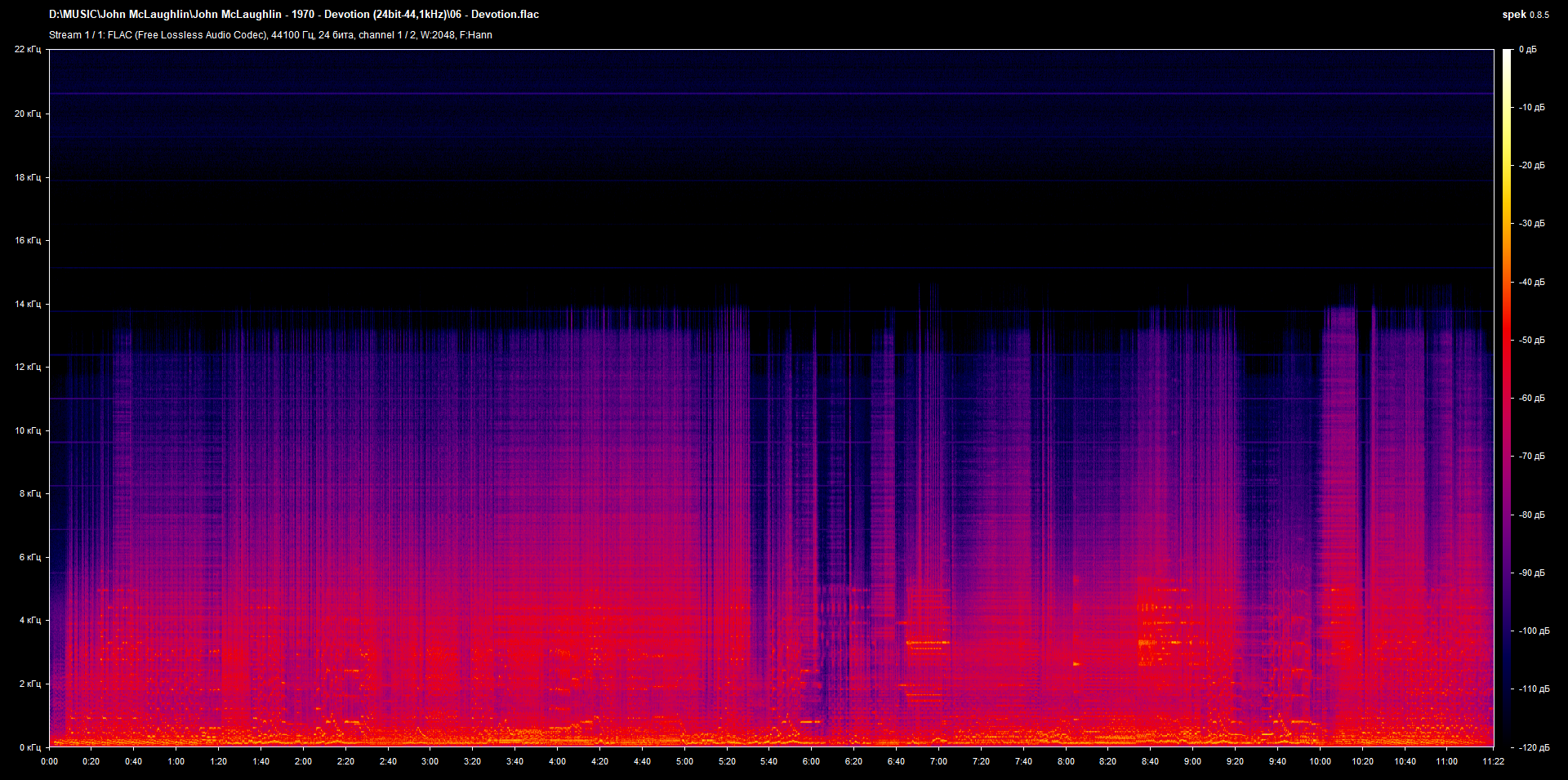The width and height of the screenshot is (1568, 780).
Task: Click the file path title text
Action: pos(294,15)
